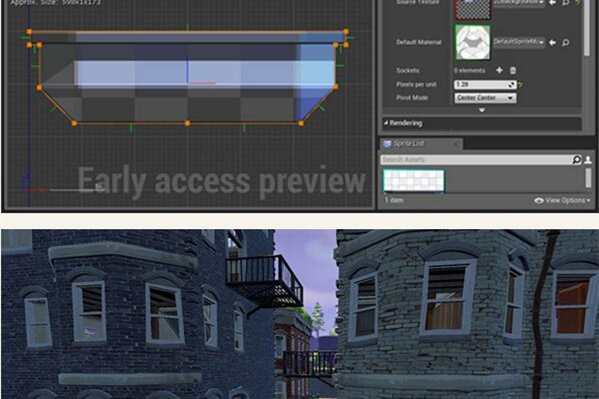Image resolution: width=599 pixels, height=399 pixels.
Task: Reset Pixels per unit to default
Action: pyautogui.click(x=520, y=85)
